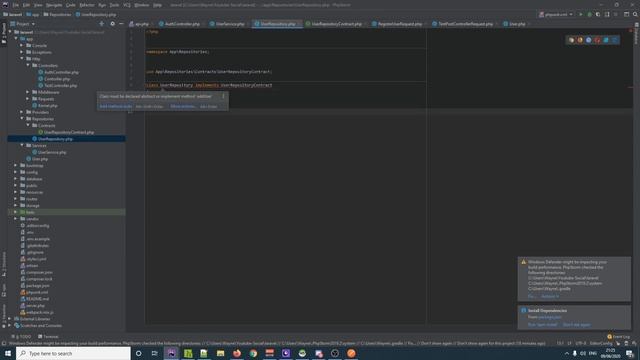Open the Event Log in status bar
640x360 pixels.
click(x=618, y=337)
